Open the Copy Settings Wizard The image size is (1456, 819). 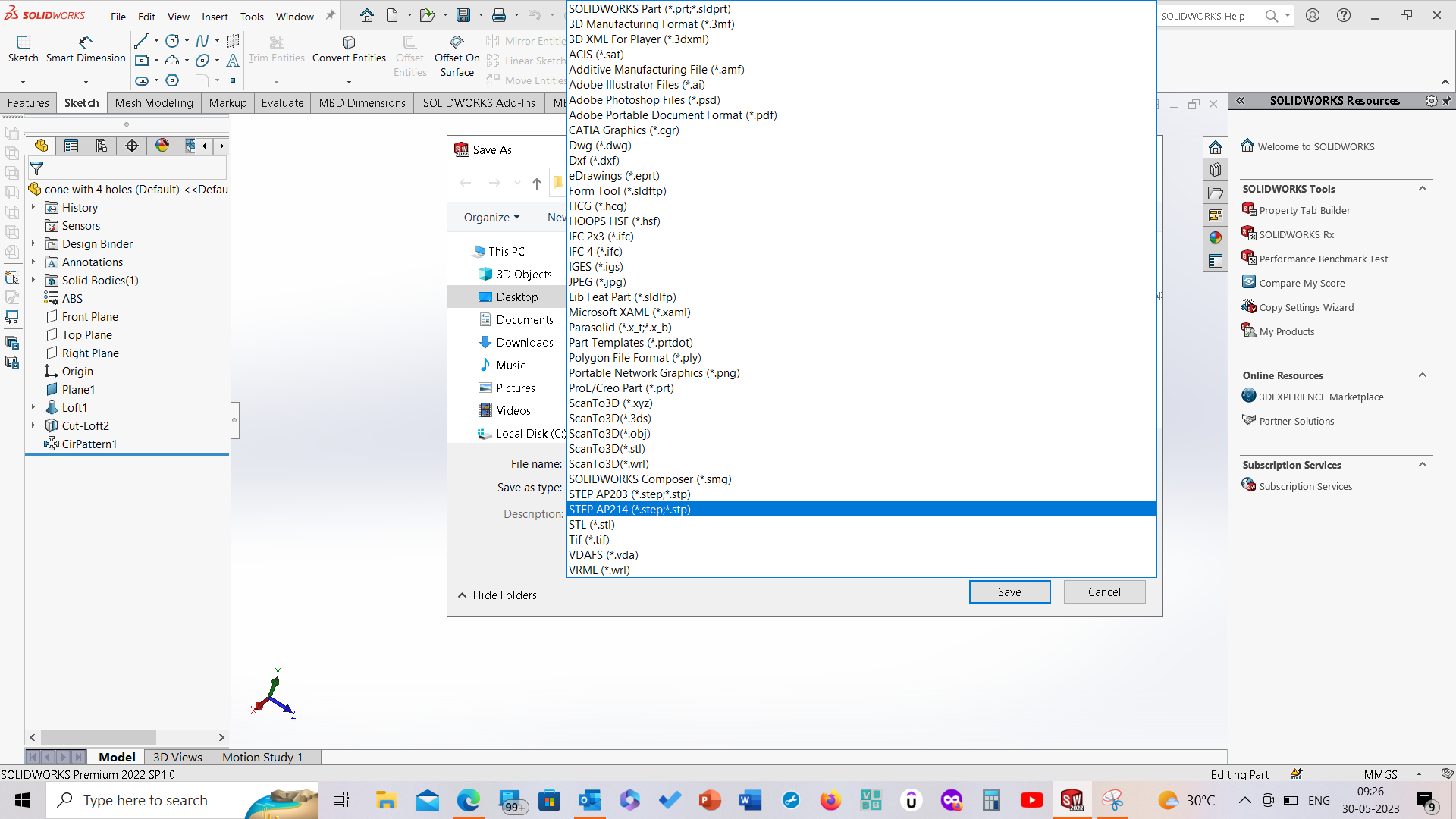(x=1306, y=307)
